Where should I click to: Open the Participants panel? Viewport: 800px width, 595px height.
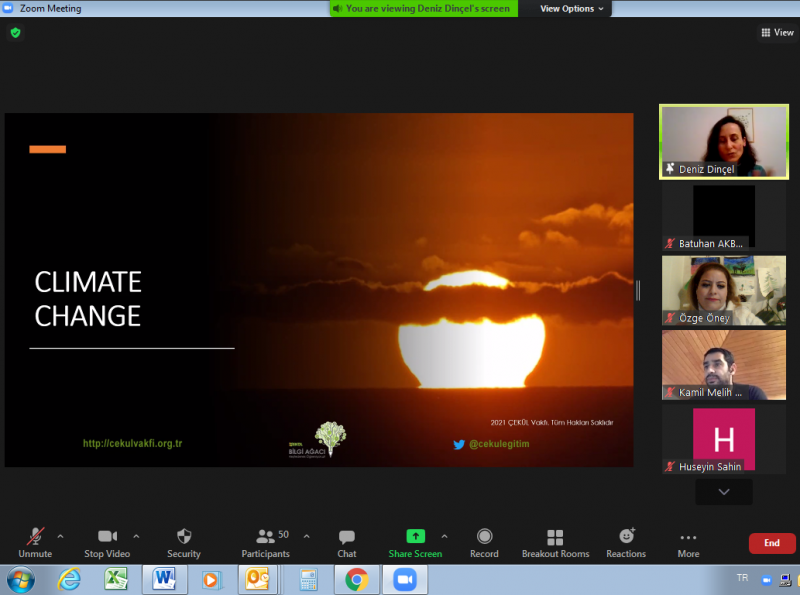265,542
